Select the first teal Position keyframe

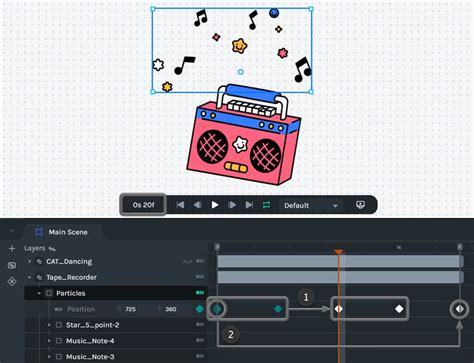click(217, 309)
